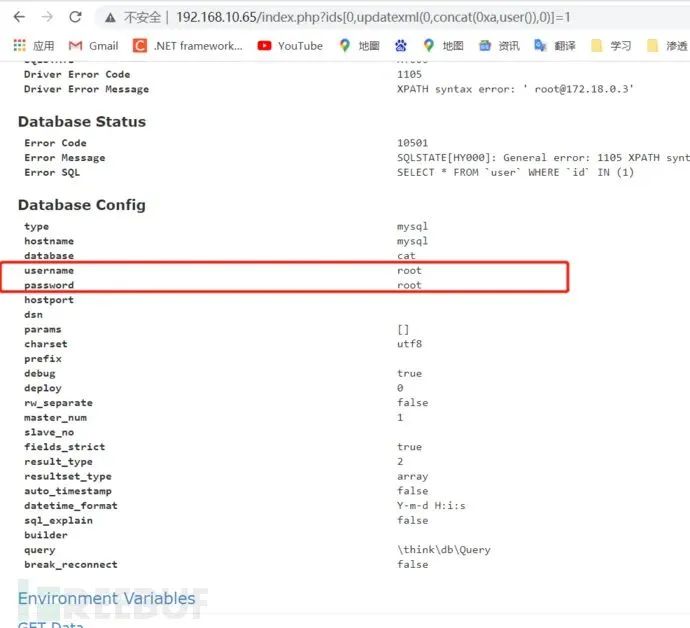Screen dimensions: 690x628
Task: Reload the page with the refresh icon
Action: (x=75, y=17)
